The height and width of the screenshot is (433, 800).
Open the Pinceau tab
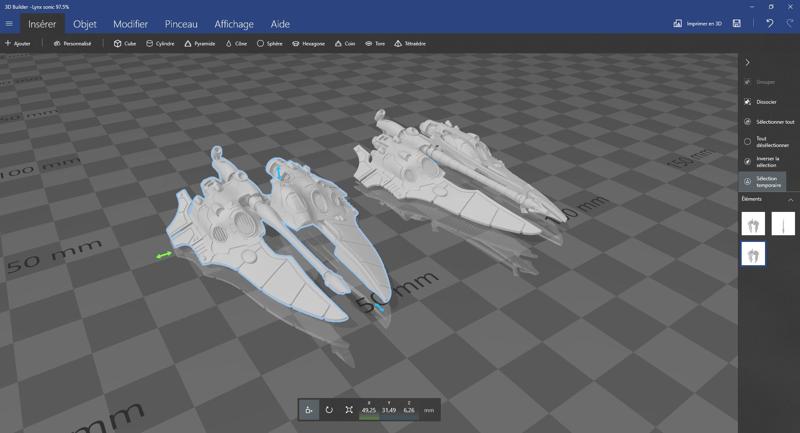click(181, 23)
